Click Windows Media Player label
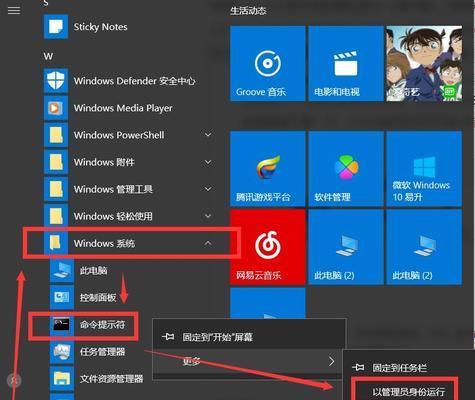 point(123,108)
